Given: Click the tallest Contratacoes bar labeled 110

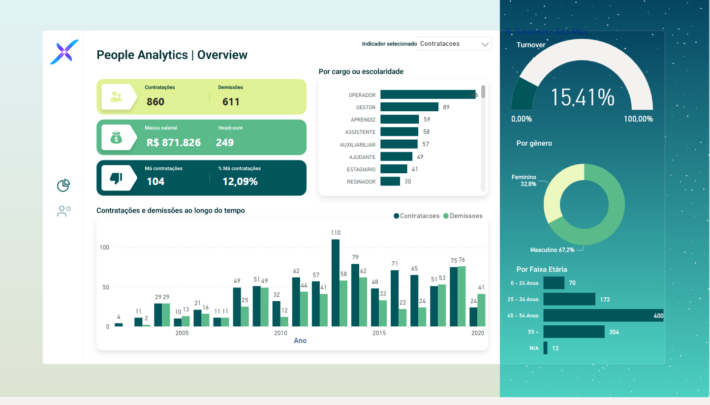Looking at the screenshot, I should pyautogui.click(x=335, y=283).
